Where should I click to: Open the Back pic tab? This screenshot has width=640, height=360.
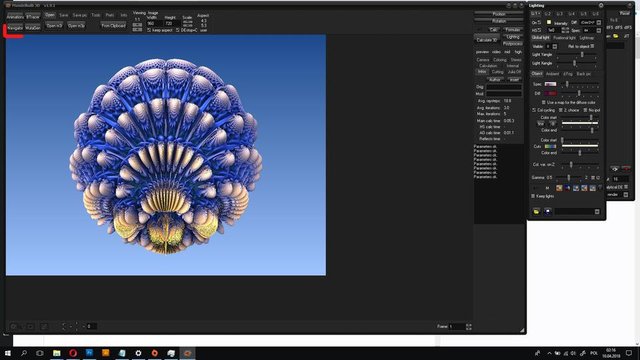pyautogui.click(x=584, y=74)
